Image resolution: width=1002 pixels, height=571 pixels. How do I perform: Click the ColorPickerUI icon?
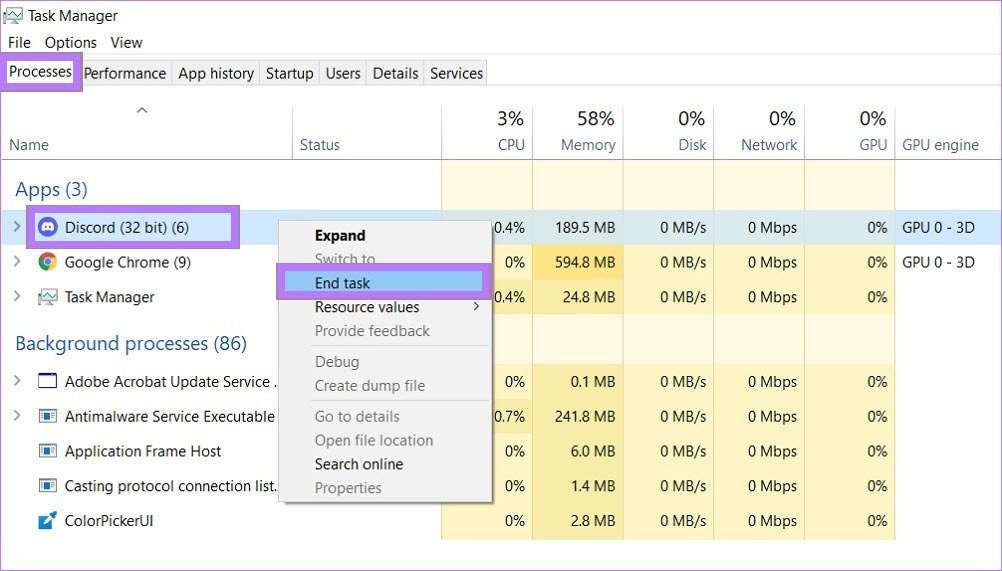[x=48, y=521]
